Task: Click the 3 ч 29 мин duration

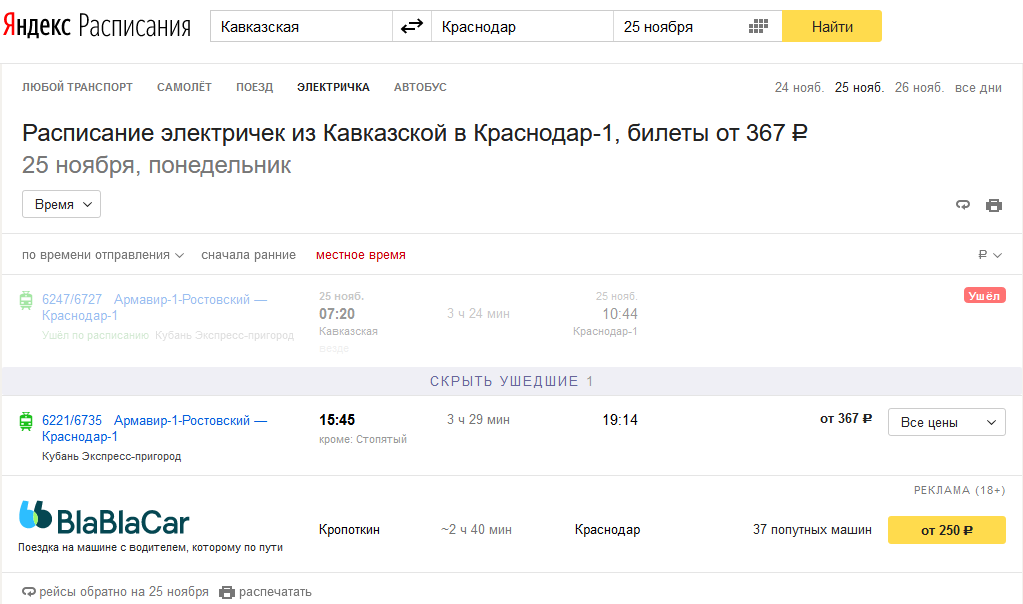Action: (x=478, y=419)
